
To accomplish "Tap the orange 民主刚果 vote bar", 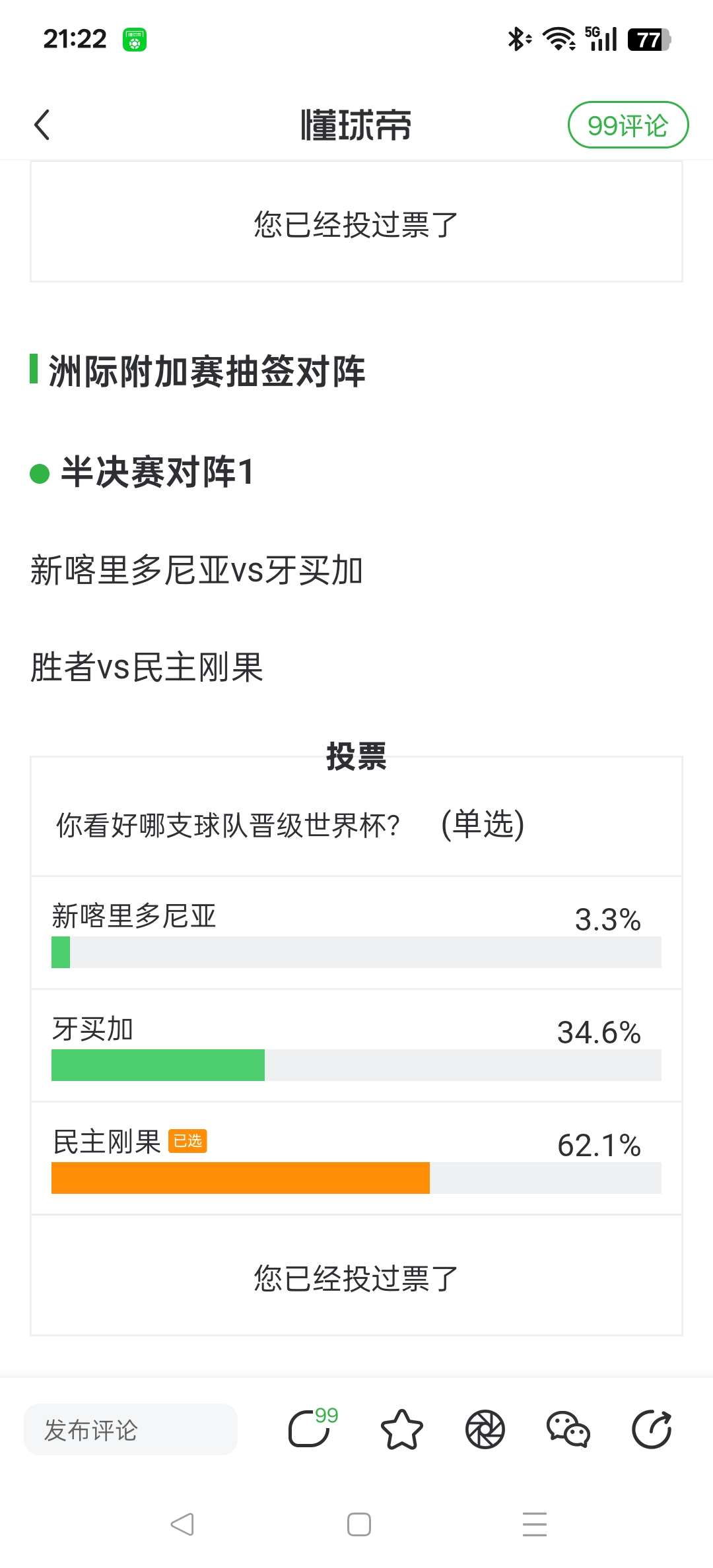I will (240, 1178).
